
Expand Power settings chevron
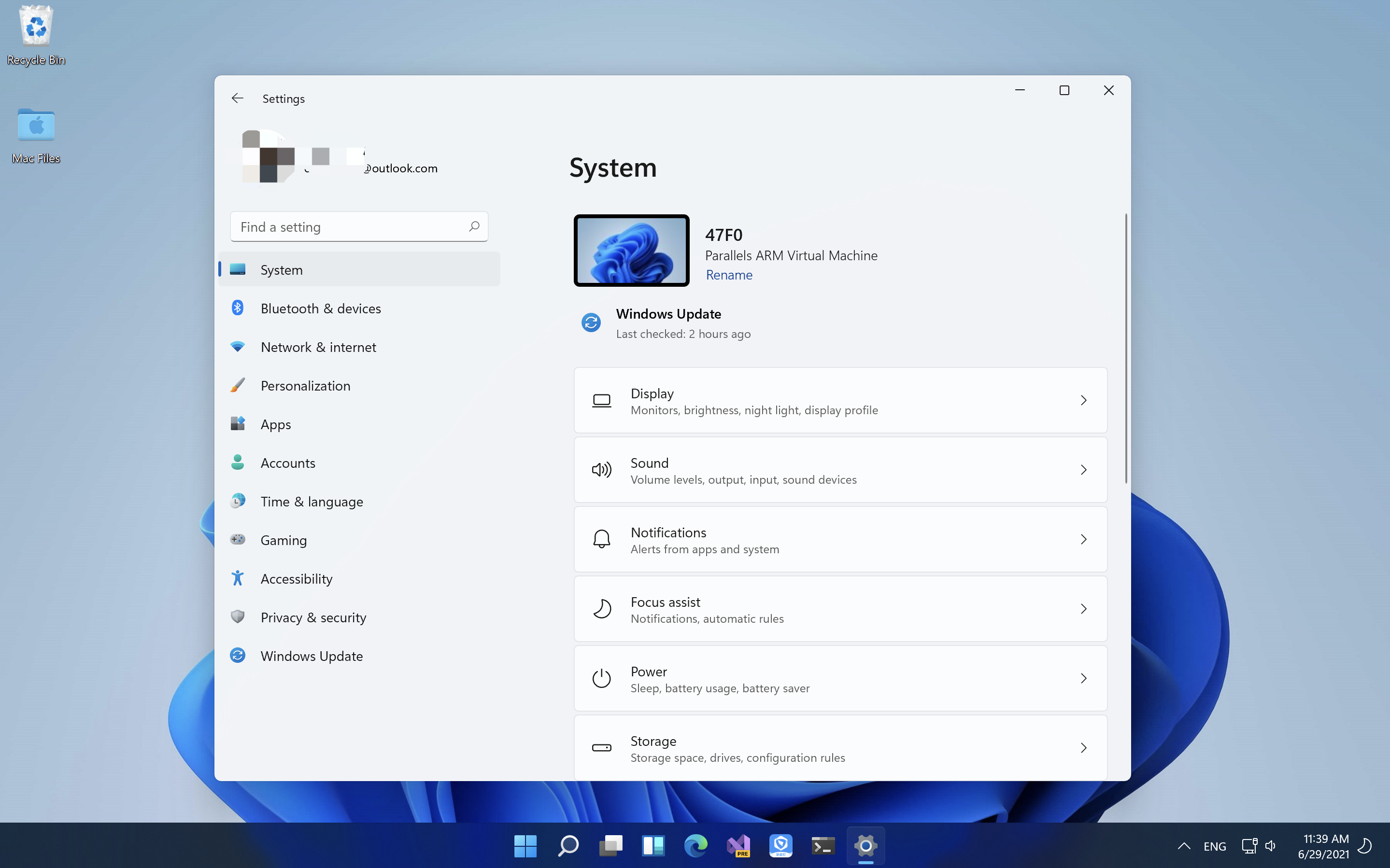(x=1083, y=678)
